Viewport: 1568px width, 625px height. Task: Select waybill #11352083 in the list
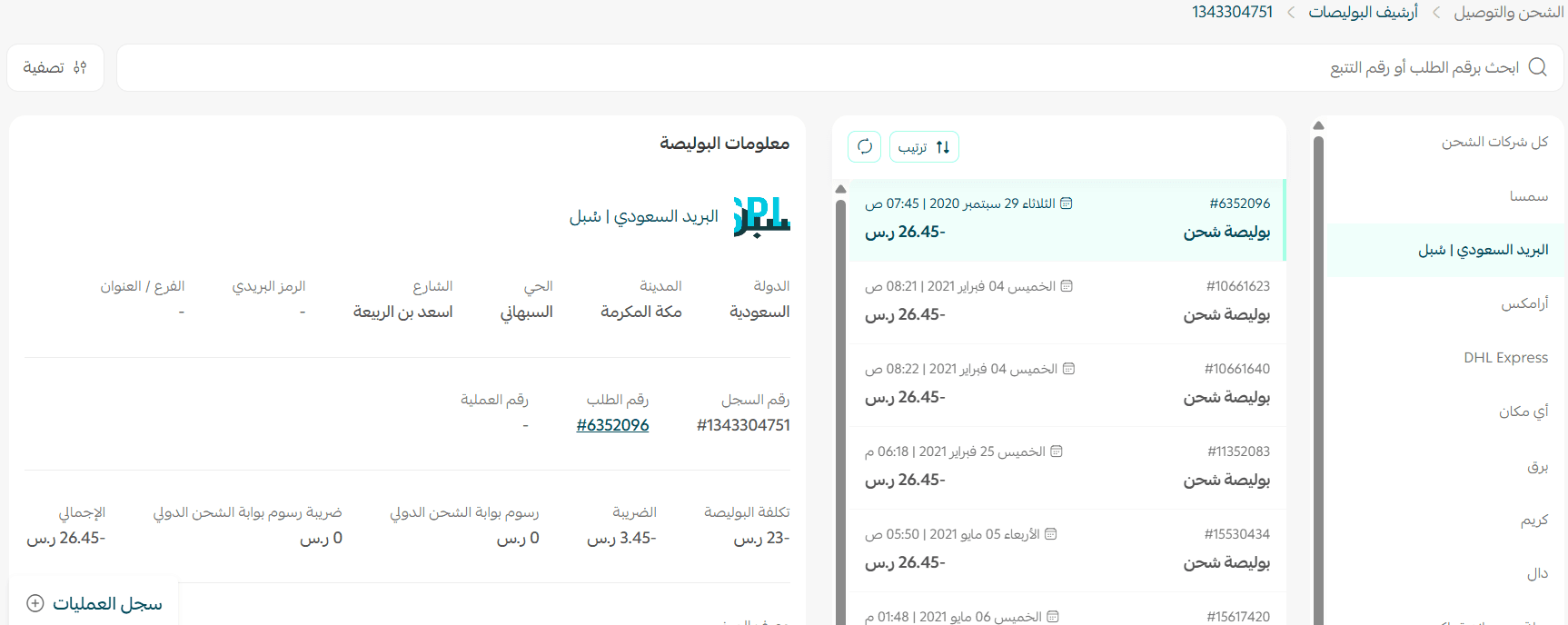pyautogui.click(x=1067, y=467)
